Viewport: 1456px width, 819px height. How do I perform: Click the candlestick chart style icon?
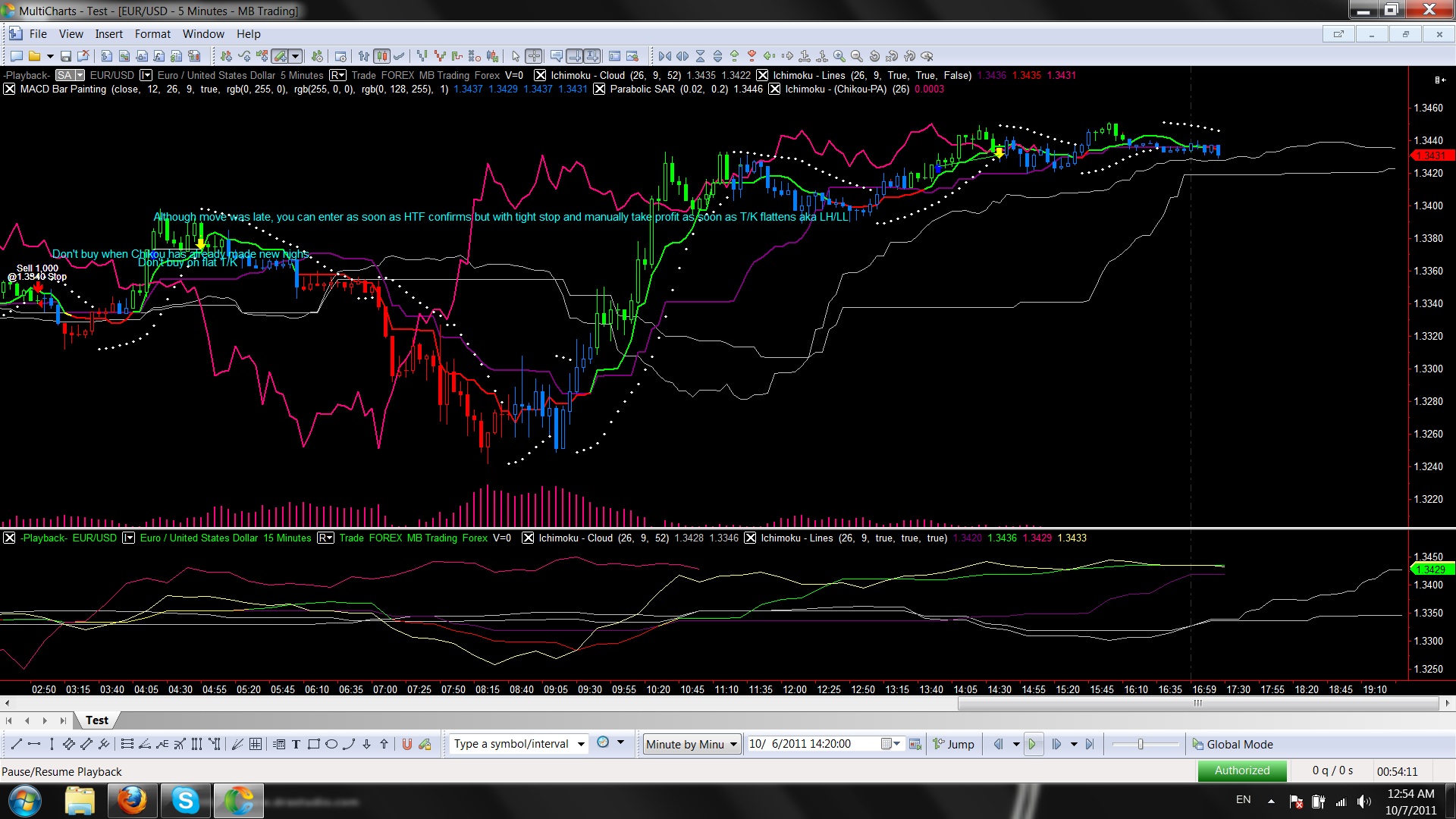coord(381,56)
